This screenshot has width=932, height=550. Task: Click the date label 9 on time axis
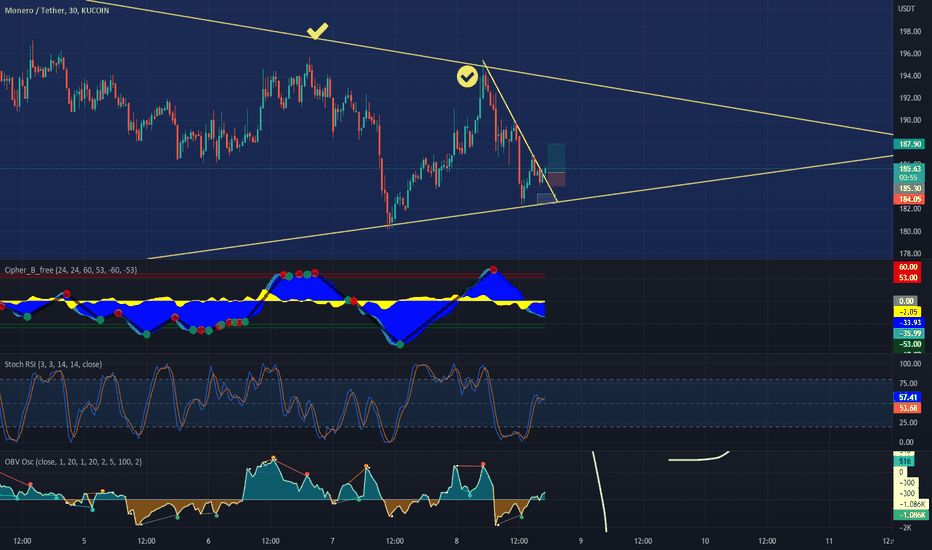581,541
